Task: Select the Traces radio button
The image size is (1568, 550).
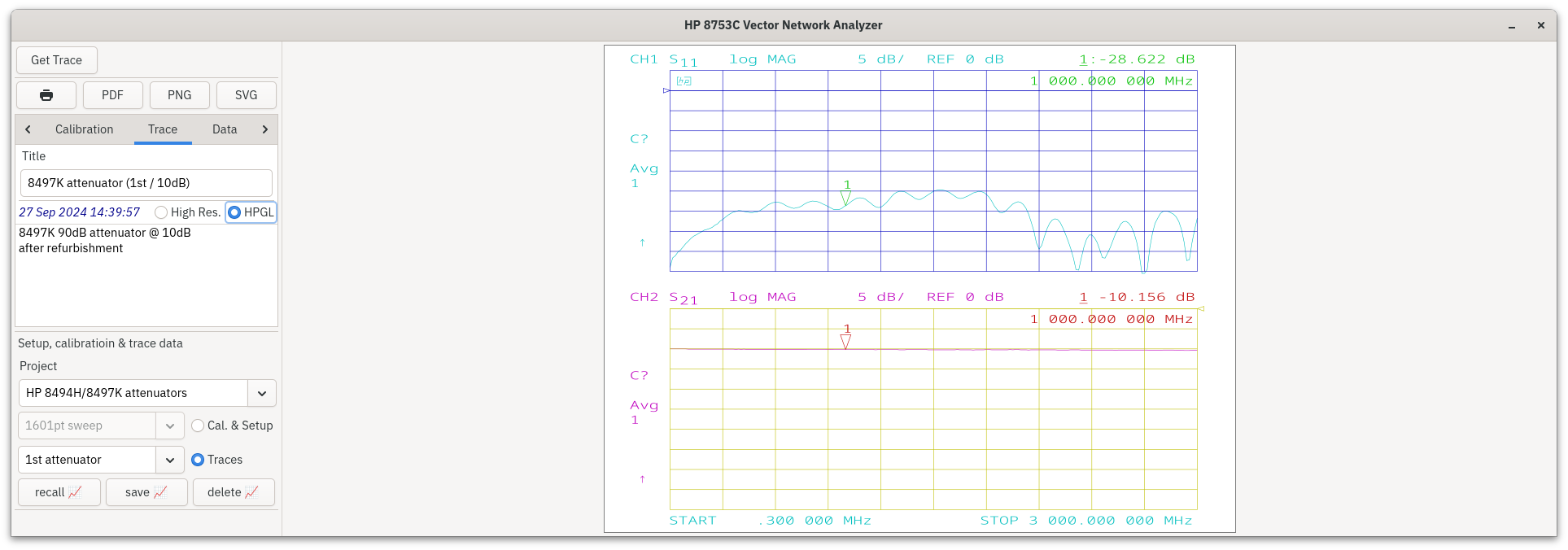Action: 198,460
